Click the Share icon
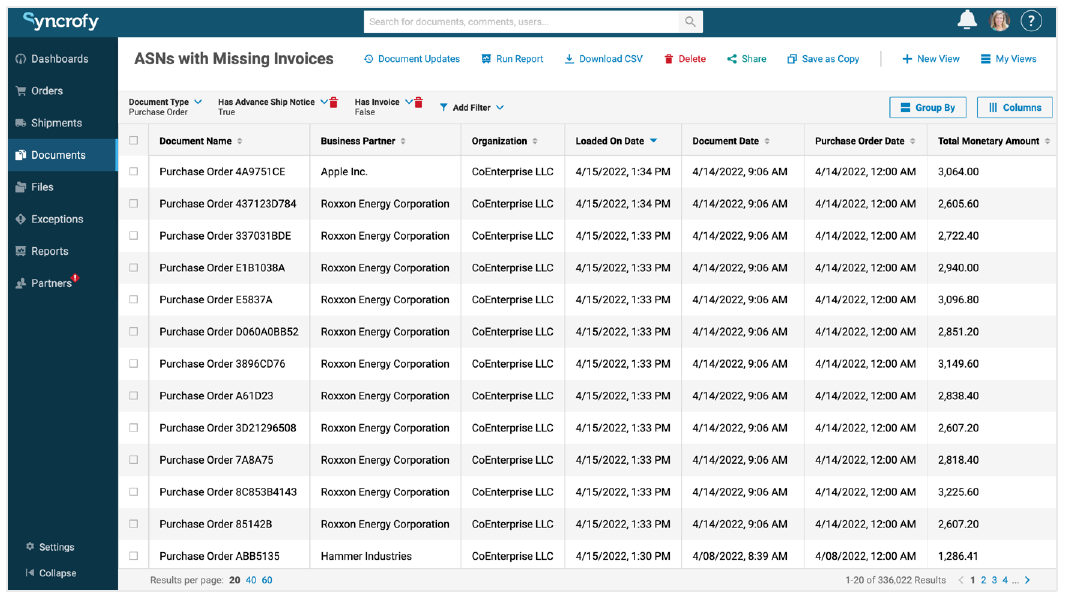The height and width of the screenshot is (599, 1088). click(x=731, y=59)
